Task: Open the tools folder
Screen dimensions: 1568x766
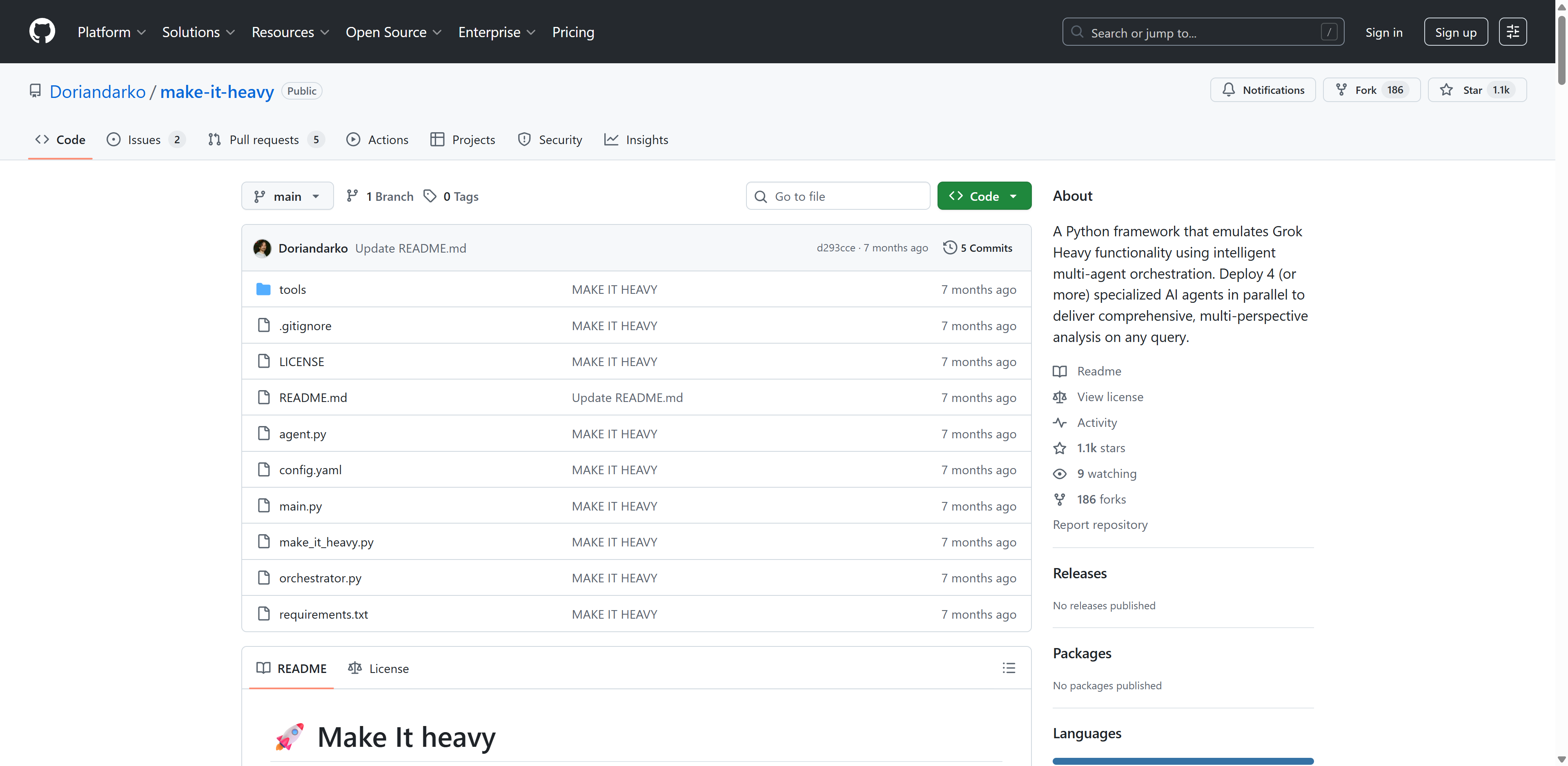Action: (x=292, y=290)
